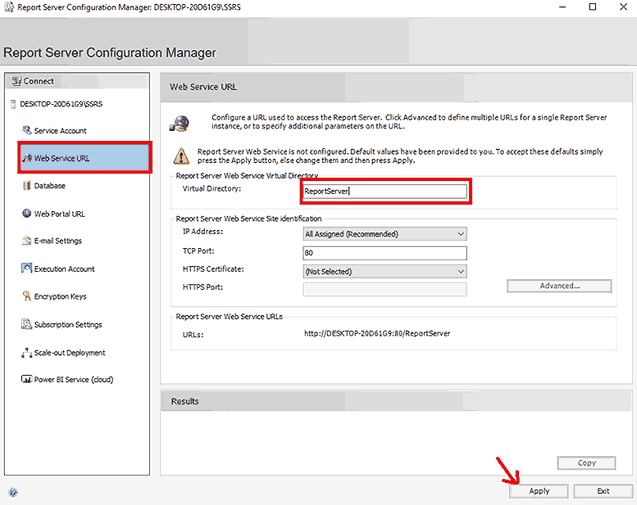Open the HTTPS Certificate dropdown
Image resolution: width=637 pixels, height=505 pixels.
pyautogui.click(x=460, y=271)
